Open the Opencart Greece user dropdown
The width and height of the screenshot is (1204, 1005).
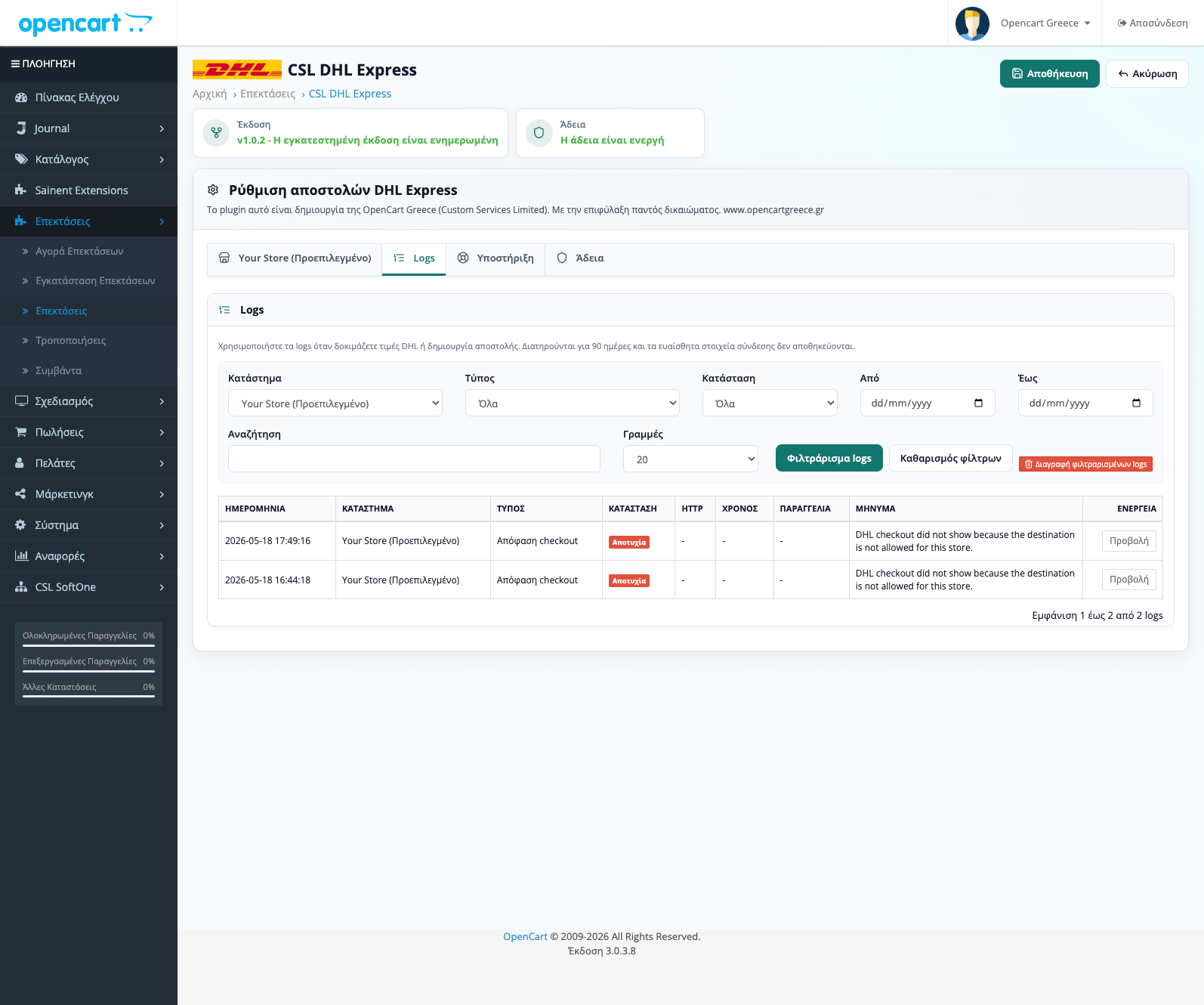pos(1045,23)
